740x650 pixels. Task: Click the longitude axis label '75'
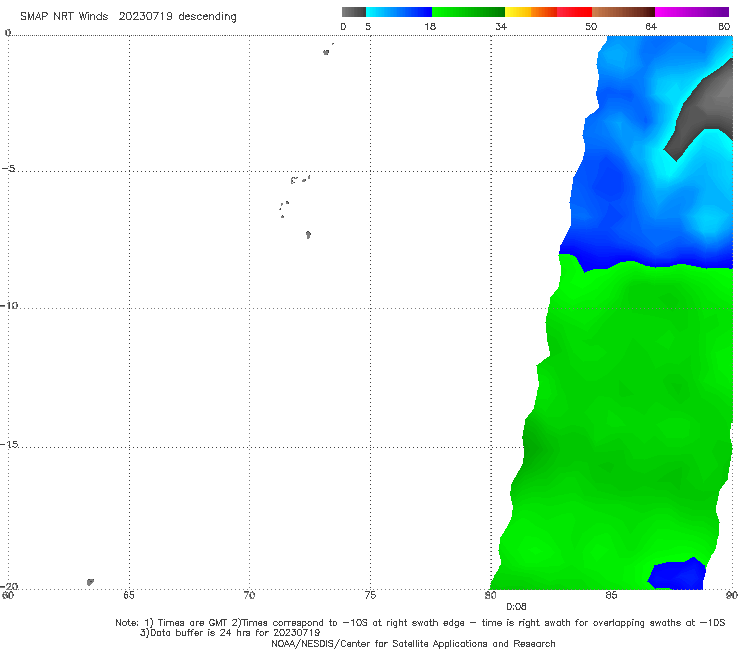370,596
